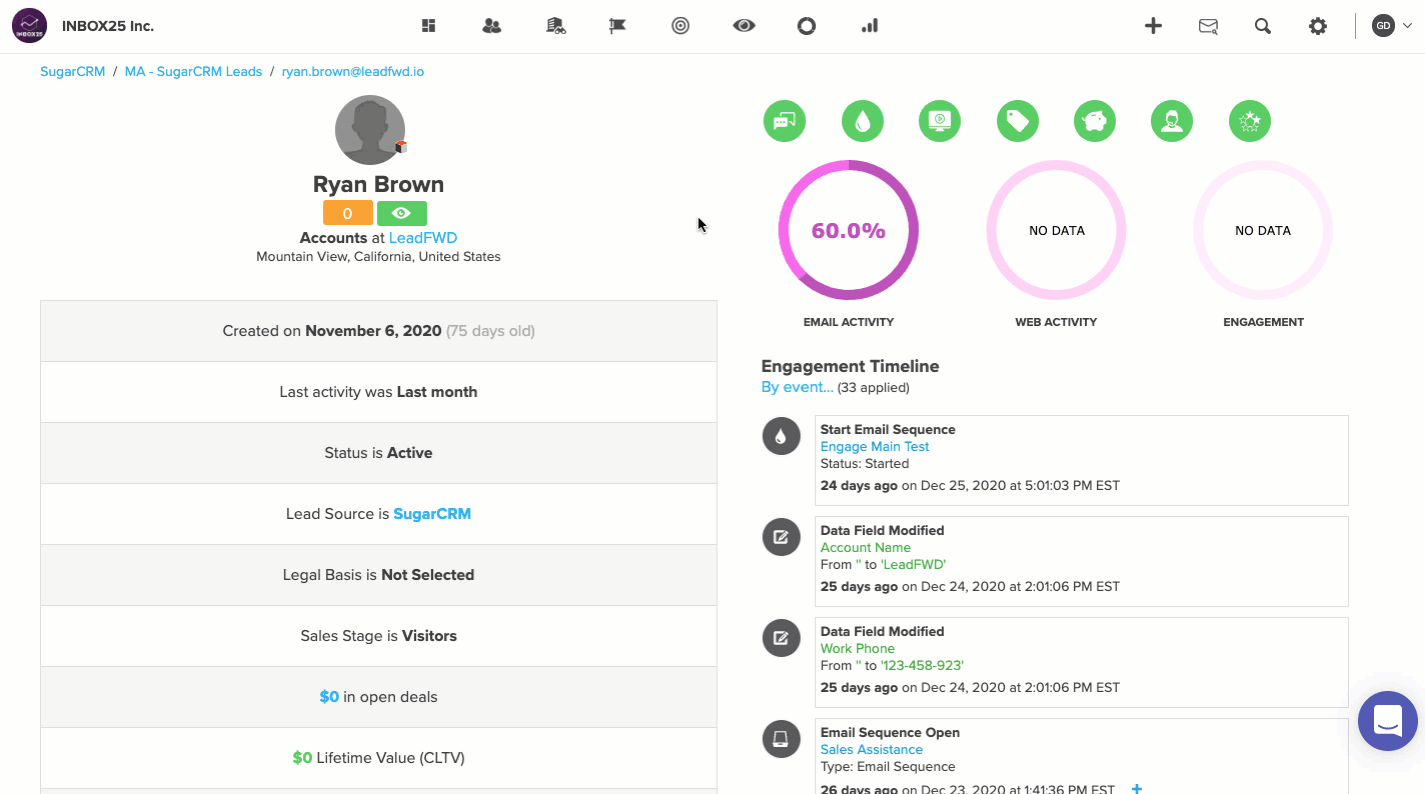Click the magnifying glass search icon
Screen dimensions: 1425x794
point(1263,26)
